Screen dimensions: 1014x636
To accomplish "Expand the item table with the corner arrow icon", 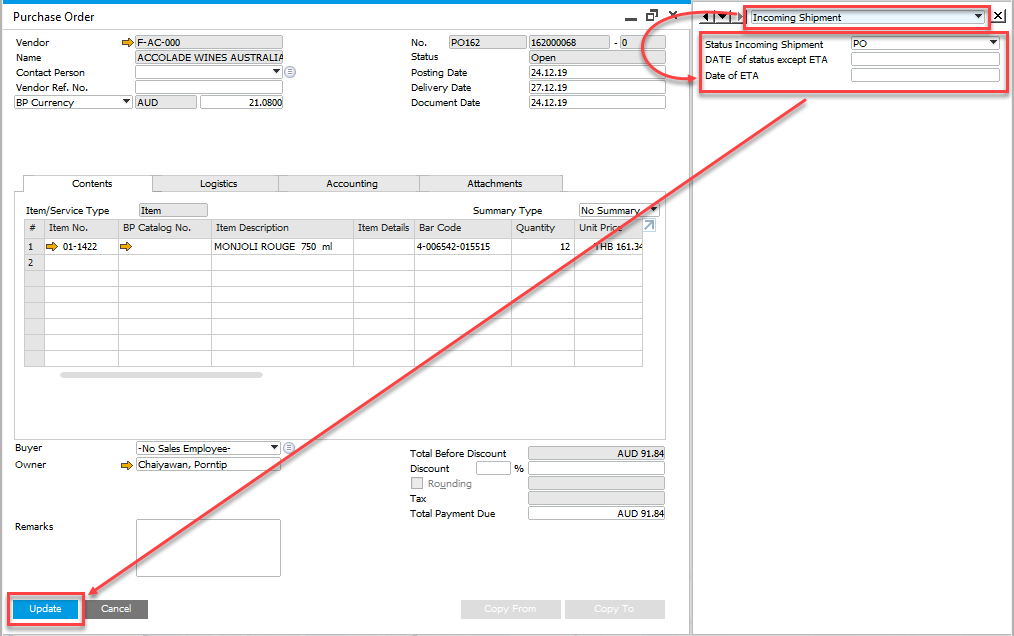I will (649, 225).
